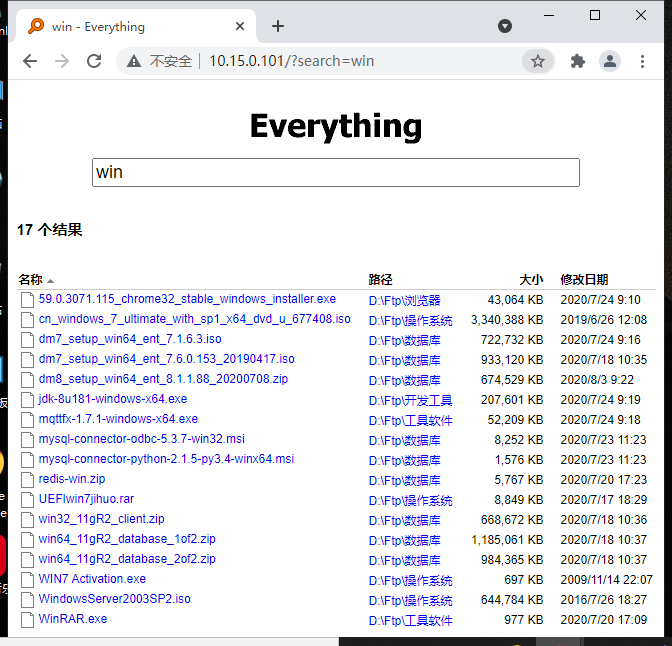Click date '2016/7/26 18:27'
This screenshot has height=646, width=672.
click(603, 600)
